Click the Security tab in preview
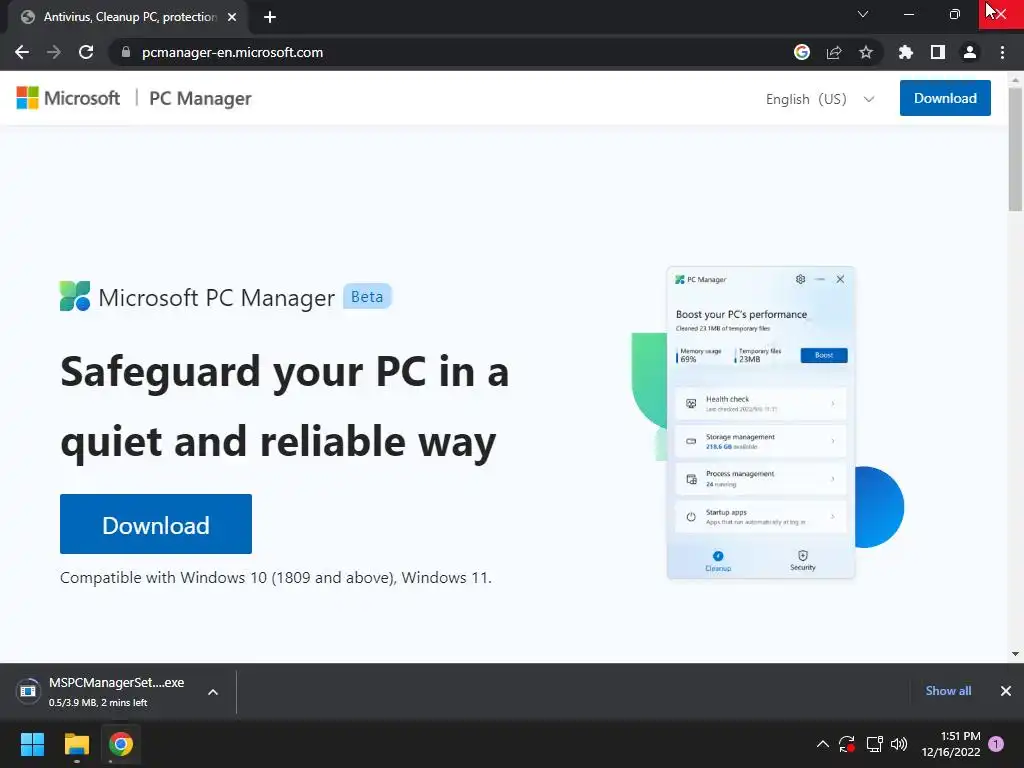 [x=803, y=560]
